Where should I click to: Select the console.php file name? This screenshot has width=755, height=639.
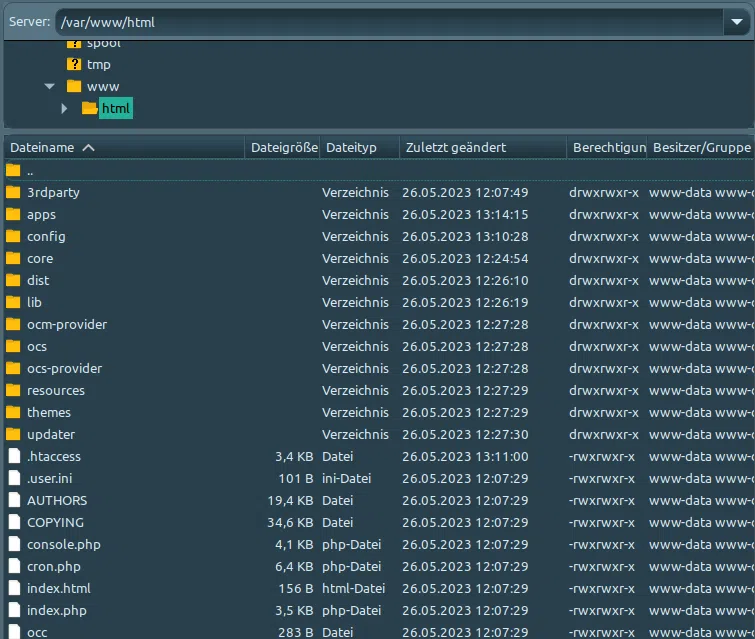[x=64, y=545]
